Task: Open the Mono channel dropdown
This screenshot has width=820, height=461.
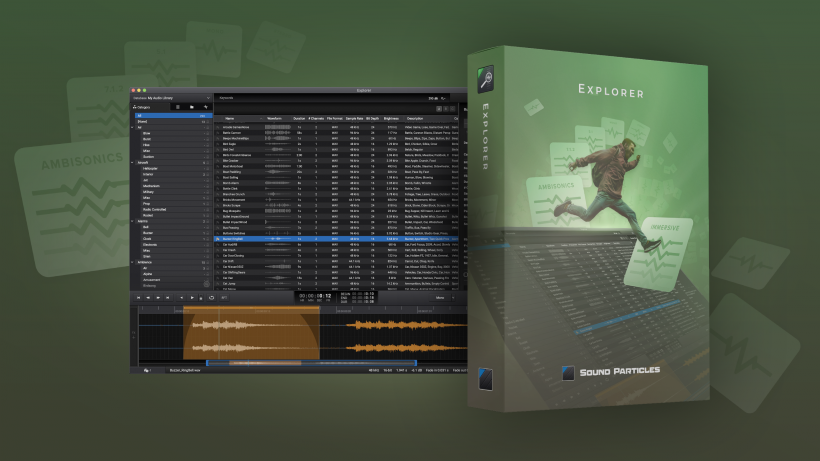Action: click(444, 297)
